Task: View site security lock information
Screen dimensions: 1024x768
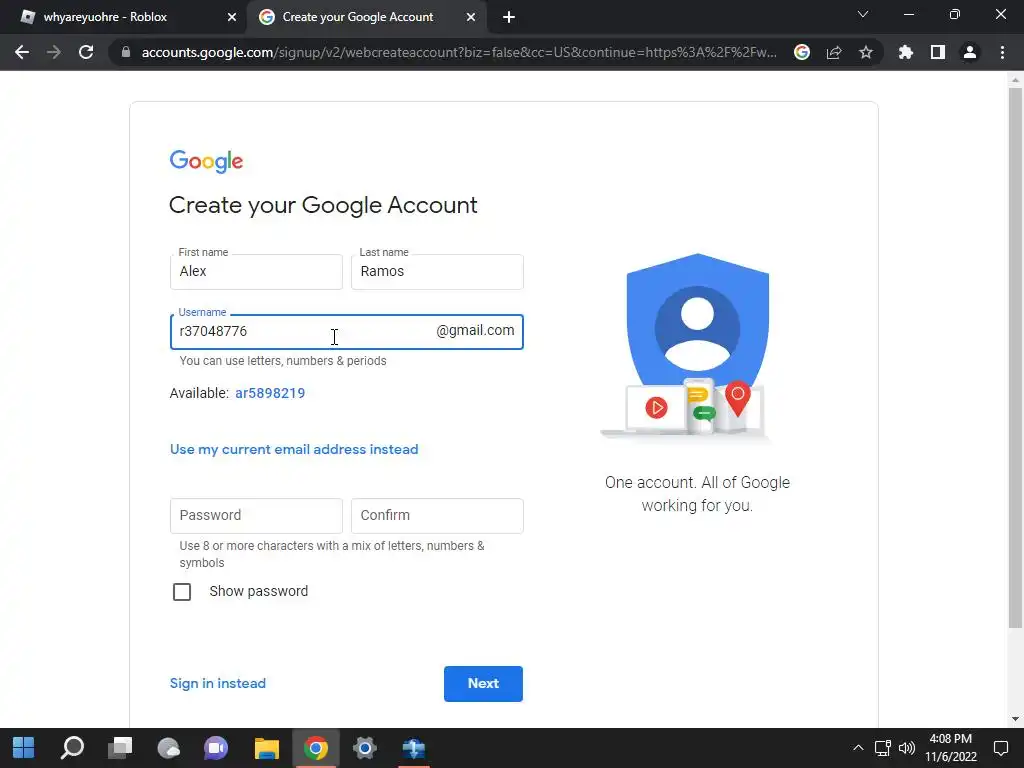Action: [x=125, y=52]
